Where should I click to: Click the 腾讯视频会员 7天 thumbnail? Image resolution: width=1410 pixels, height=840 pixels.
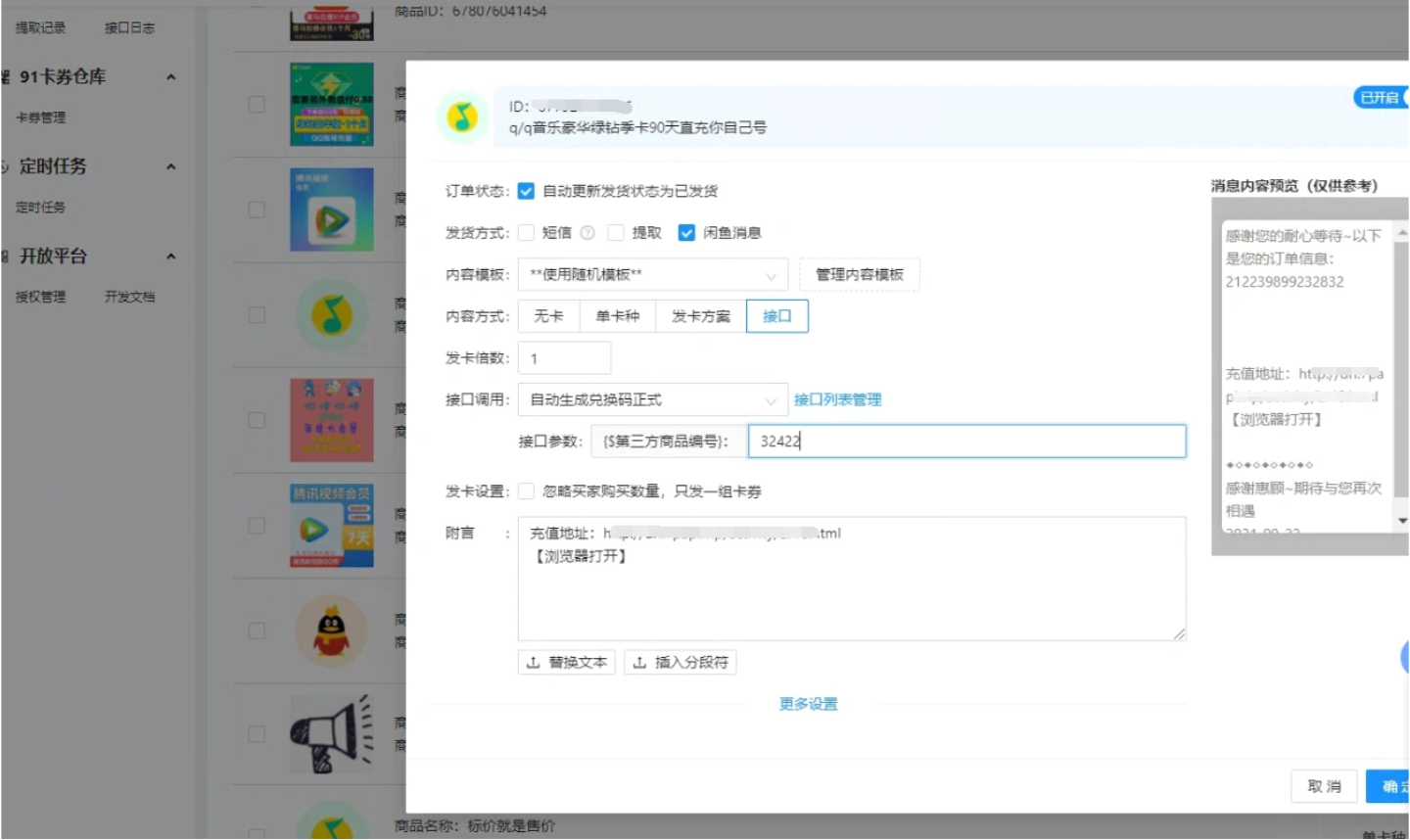coord(332,525)
